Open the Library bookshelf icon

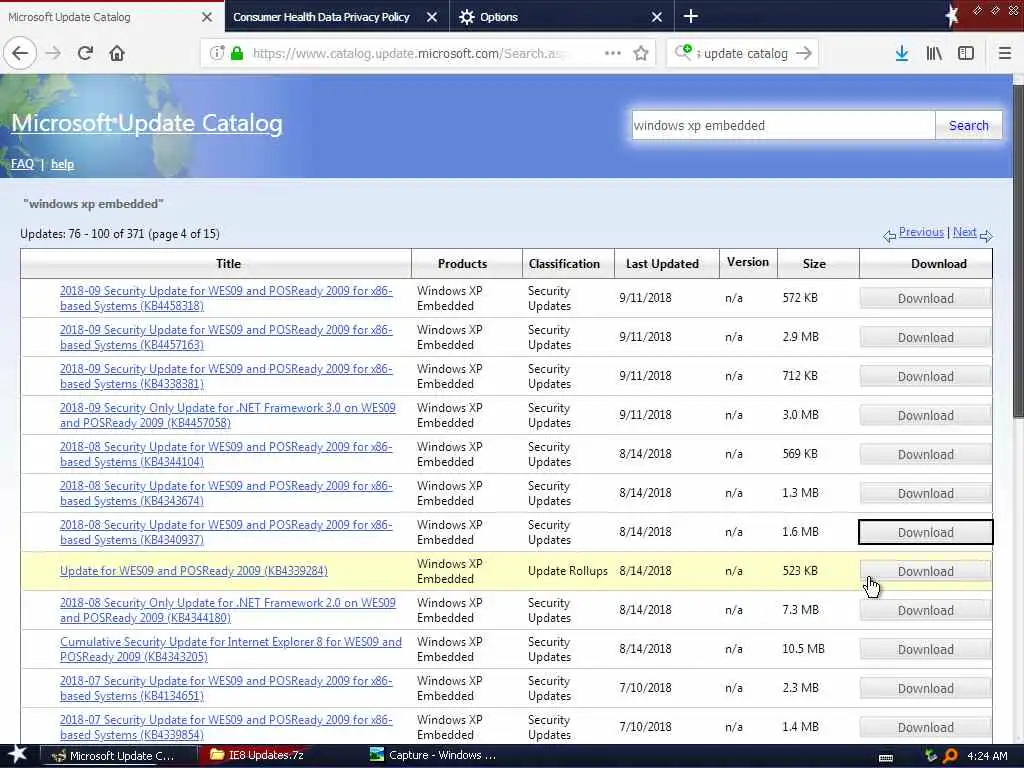934,53
